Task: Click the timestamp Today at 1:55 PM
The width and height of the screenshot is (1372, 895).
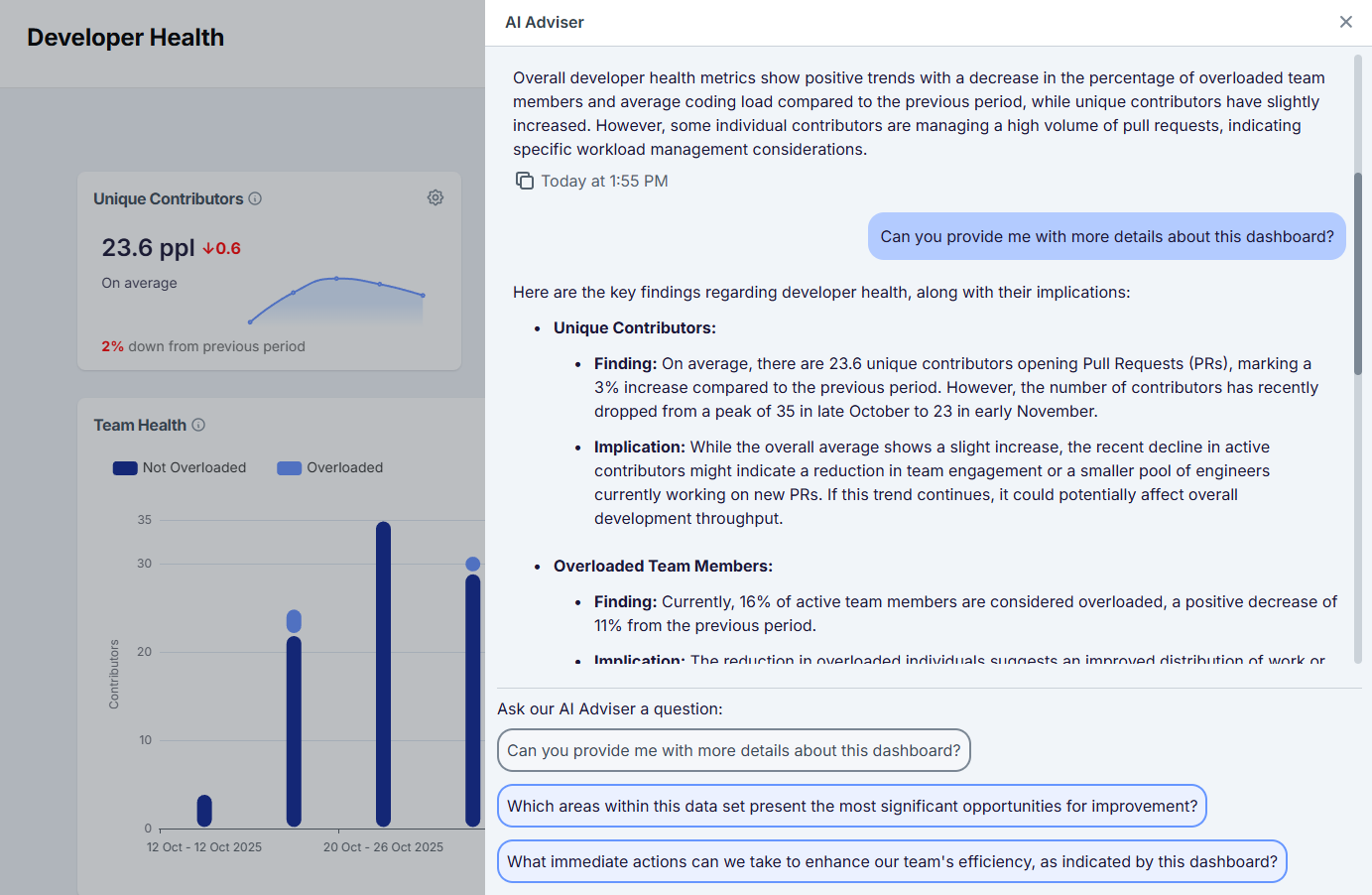Action: [x=604, y=181]
